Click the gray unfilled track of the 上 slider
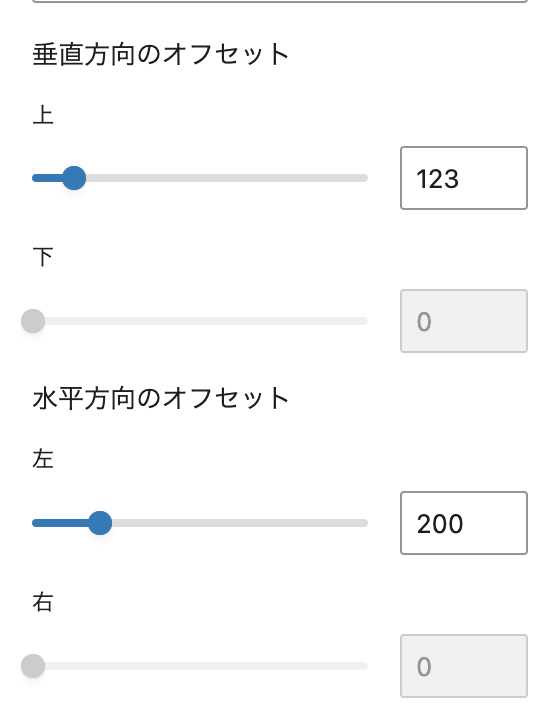The image size is (558, 720). pos(227,178)
